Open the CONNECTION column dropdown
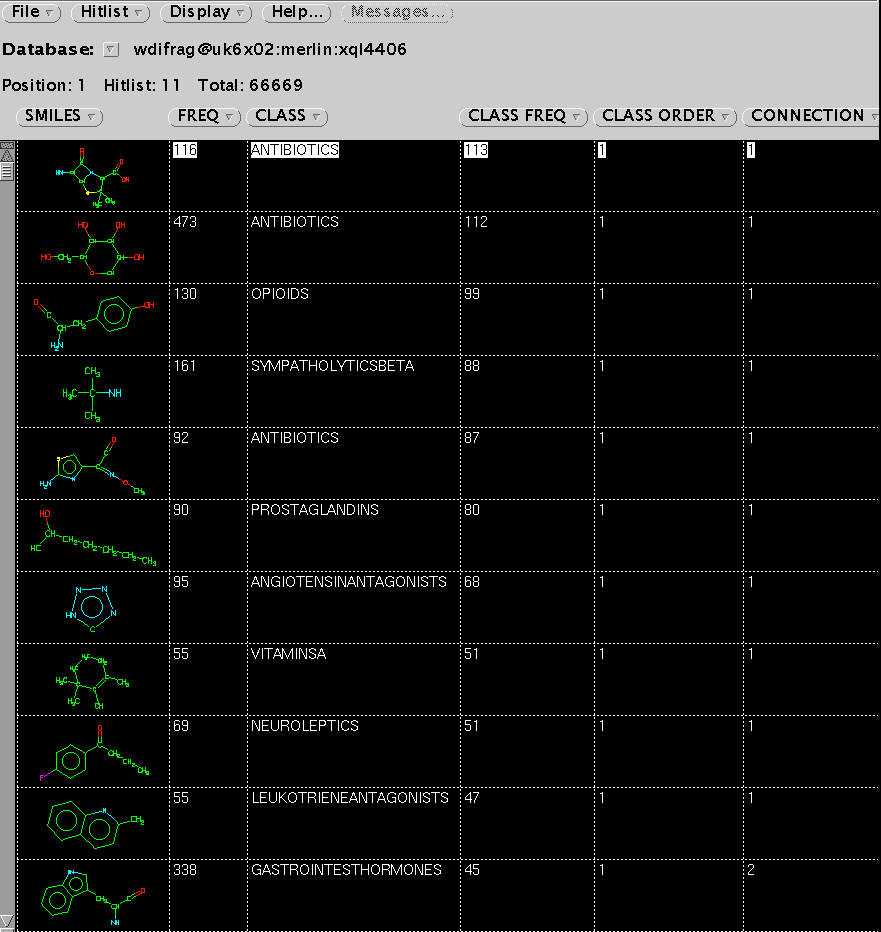Image resolution: width=881 pixels, height=932 pixels. pos(812,116)
